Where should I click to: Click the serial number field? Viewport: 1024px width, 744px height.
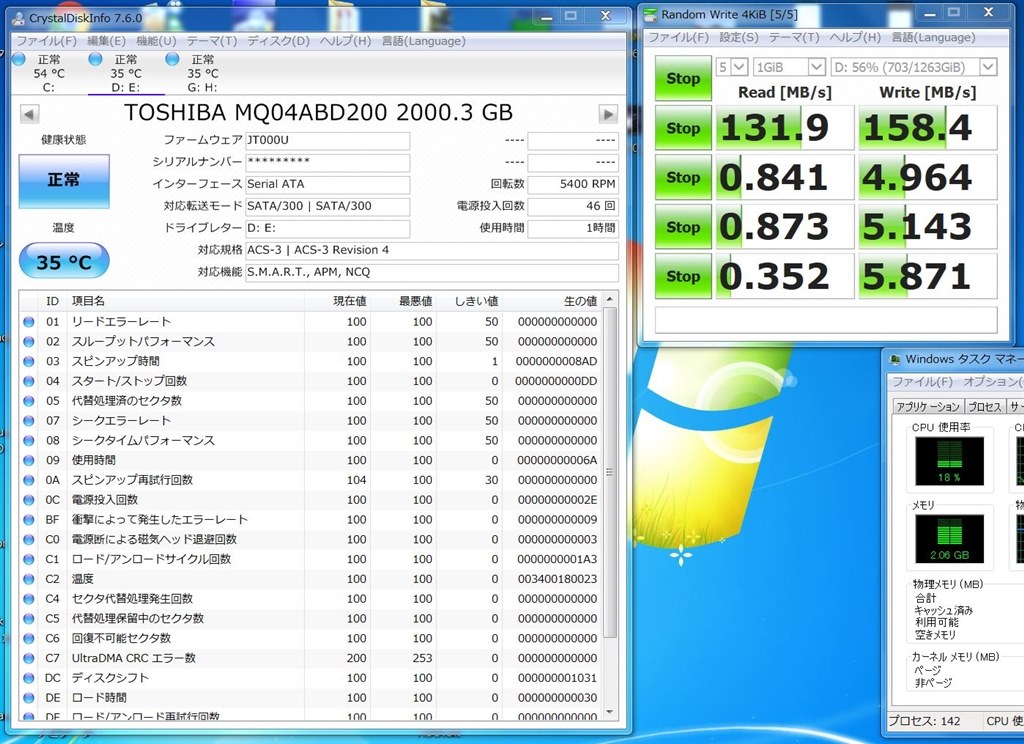point(327,163)
